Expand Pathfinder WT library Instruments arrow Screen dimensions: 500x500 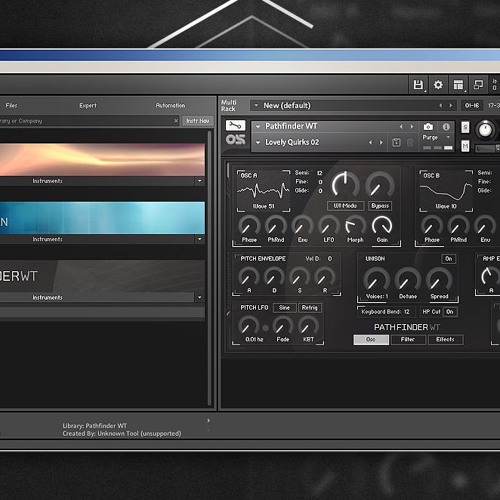[200, 297]
